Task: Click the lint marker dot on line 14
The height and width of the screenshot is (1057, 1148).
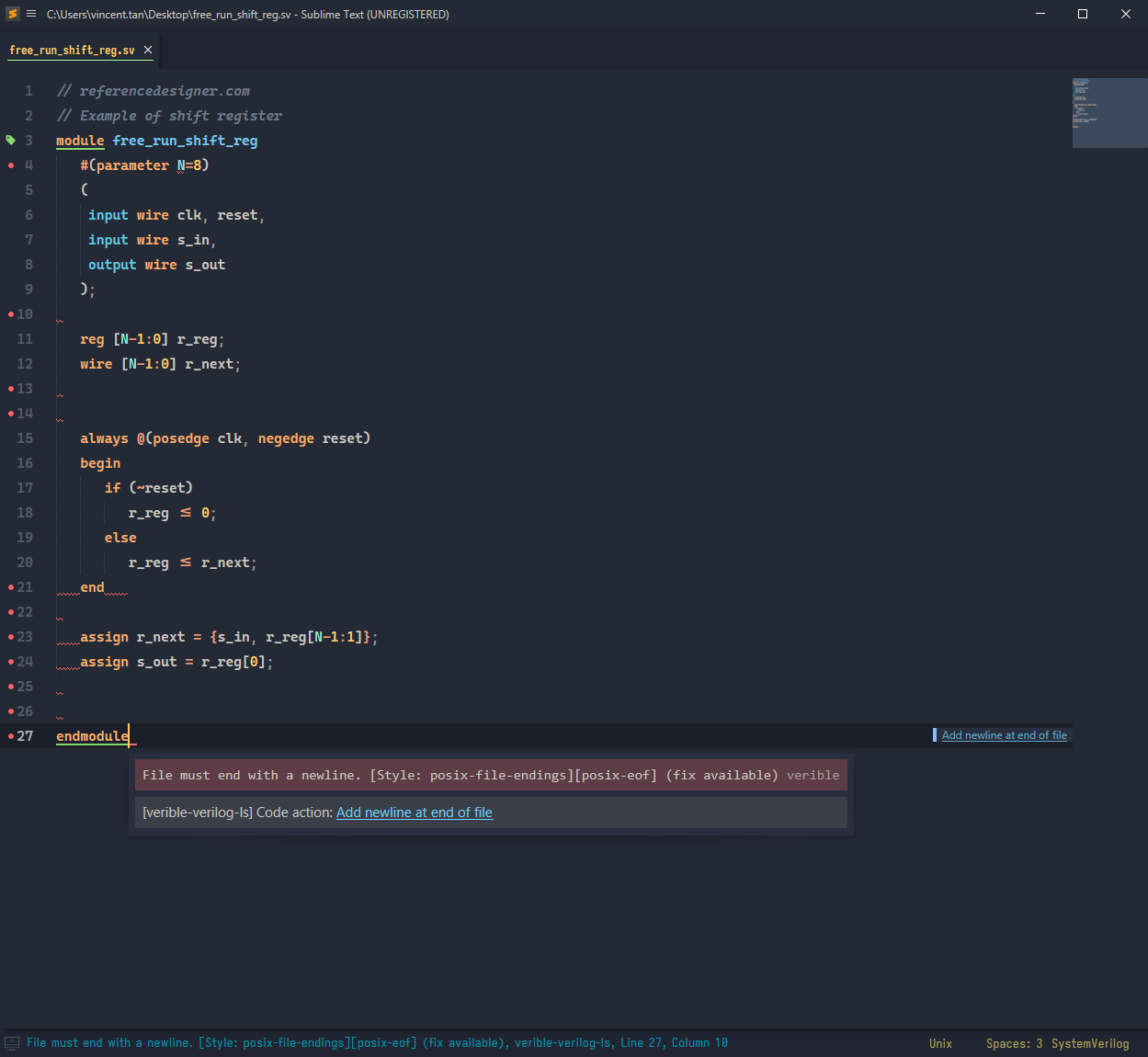Action: tap(11, 414)
